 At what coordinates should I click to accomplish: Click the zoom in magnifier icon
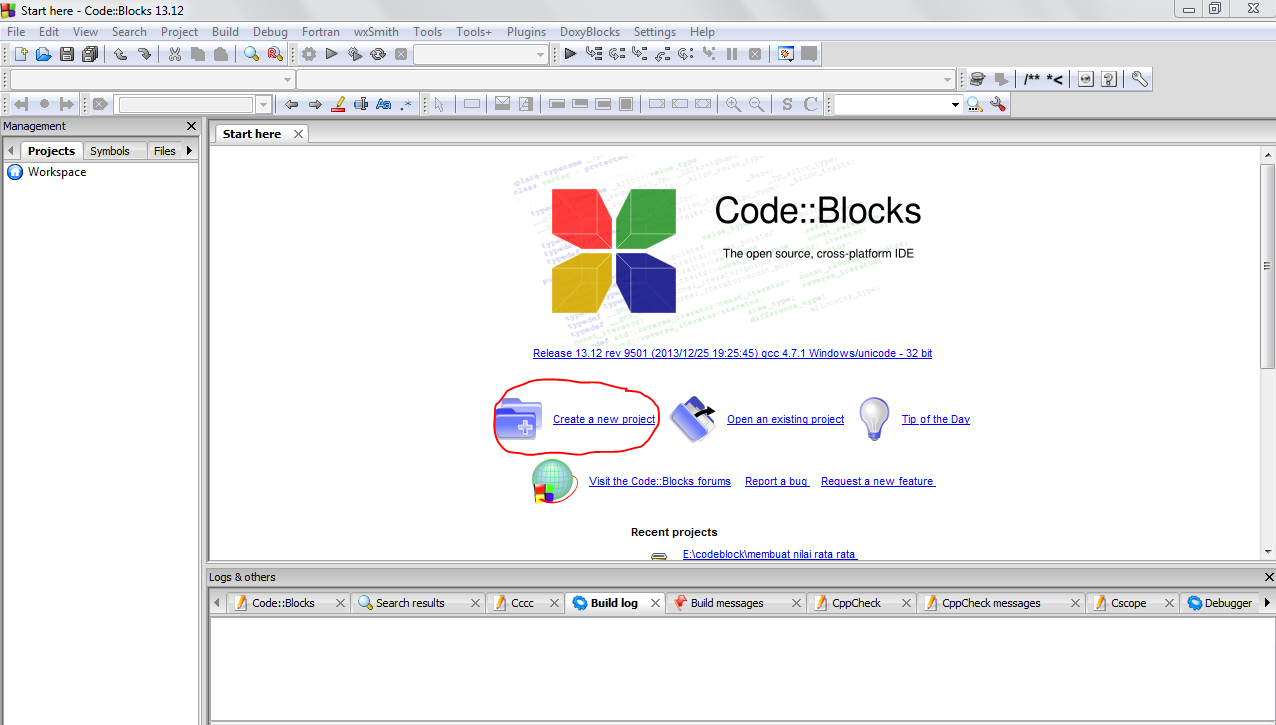click(734, 104)
